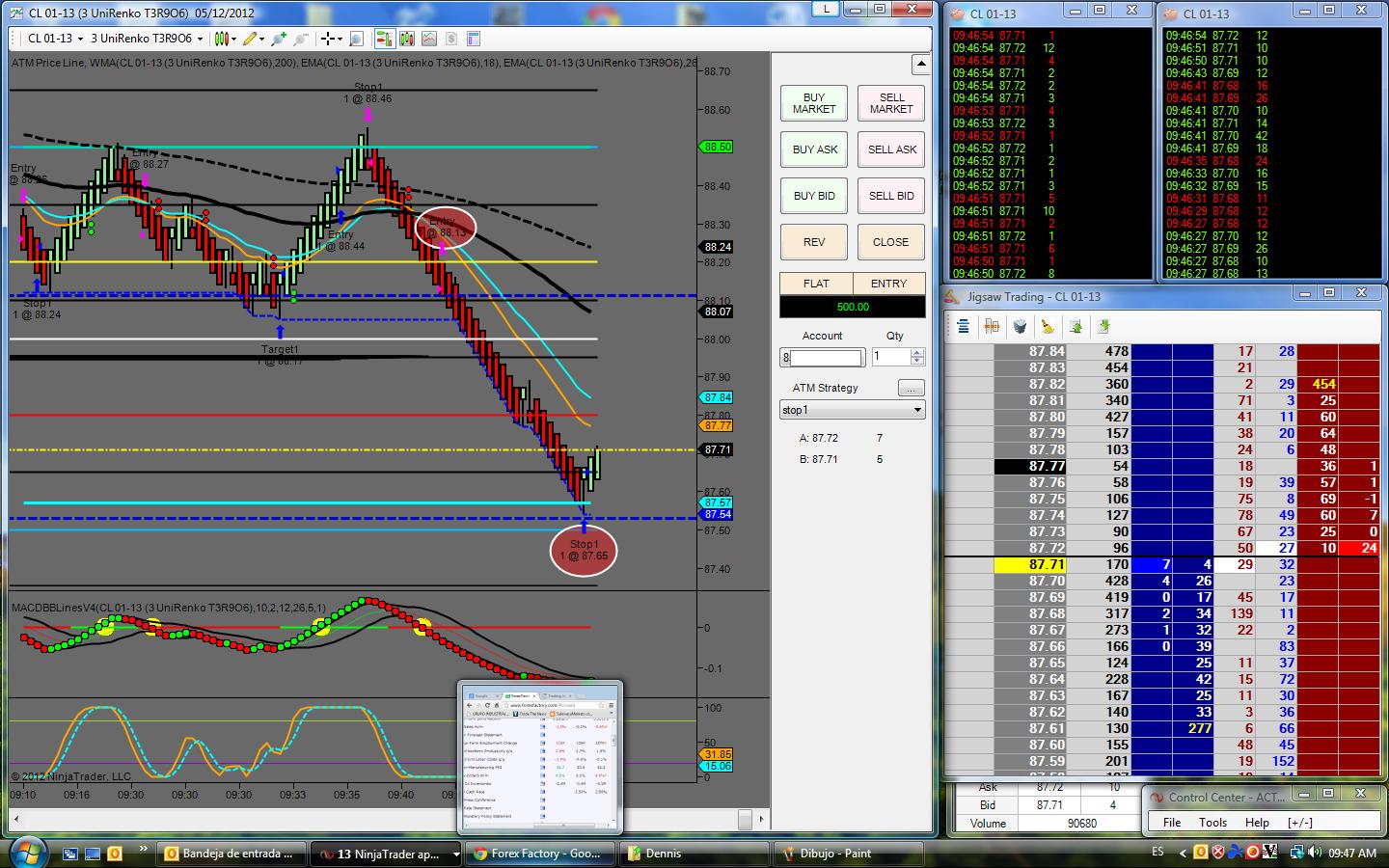Screen dimensions: 1389x868
Task: Click the ATM Strategy ellipsis button
Action: click(x=912, y=388)
